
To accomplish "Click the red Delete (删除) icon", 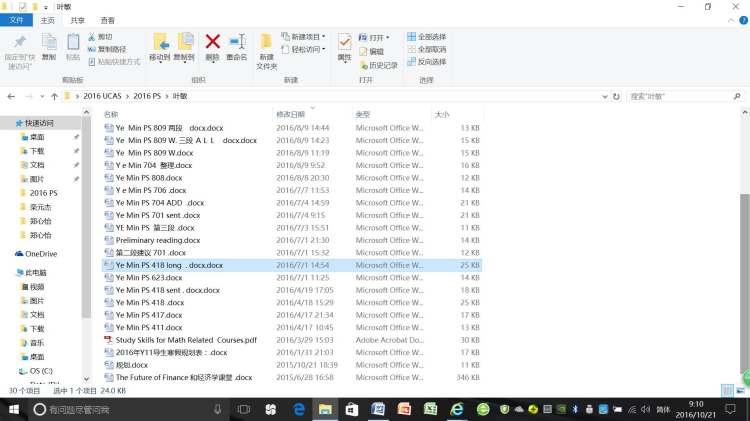I will [x=212, y=42].
